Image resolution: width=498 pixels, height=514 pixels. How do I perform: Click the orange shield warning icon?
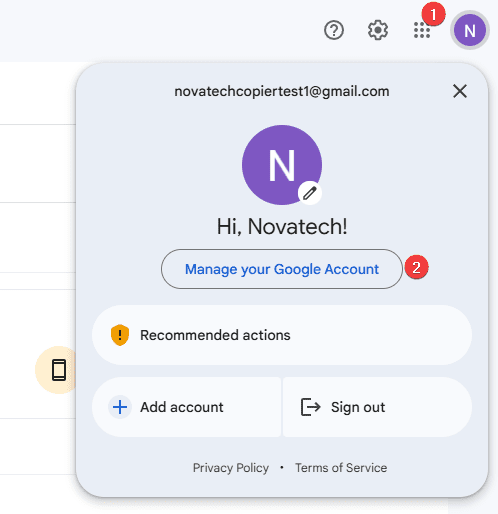[x=120, y=335]
